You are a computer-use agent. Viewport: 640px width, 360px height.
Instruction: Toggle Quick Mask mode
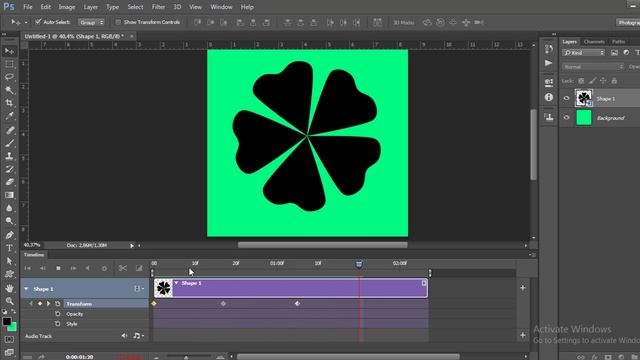[x=9, y=340]
